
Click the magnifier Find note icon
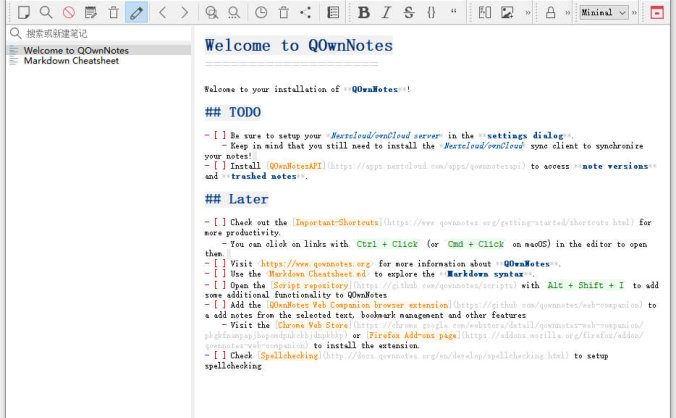click(46, 12)
